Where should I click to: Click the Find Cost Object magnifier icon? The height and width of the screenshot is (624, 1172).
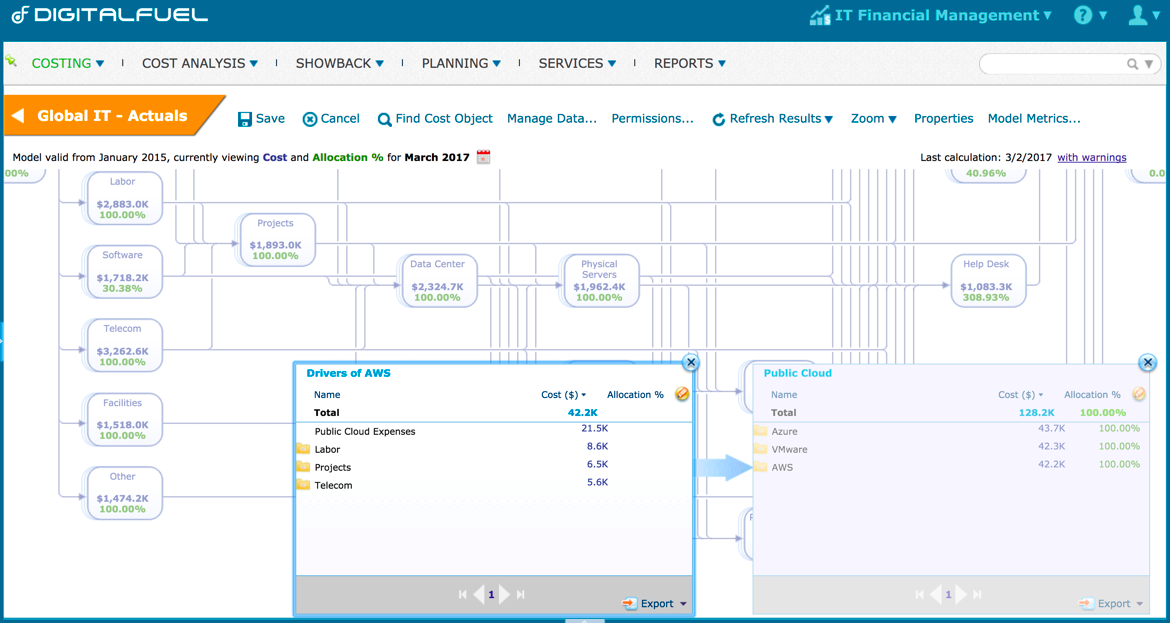pos(385,120)
